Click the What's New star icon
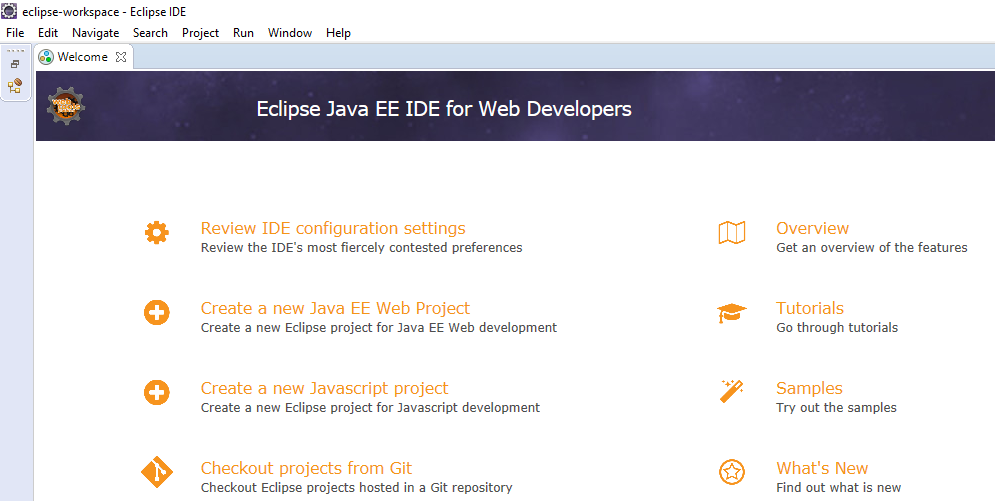This screenshot has height=501, width=995. pos(732,472)
